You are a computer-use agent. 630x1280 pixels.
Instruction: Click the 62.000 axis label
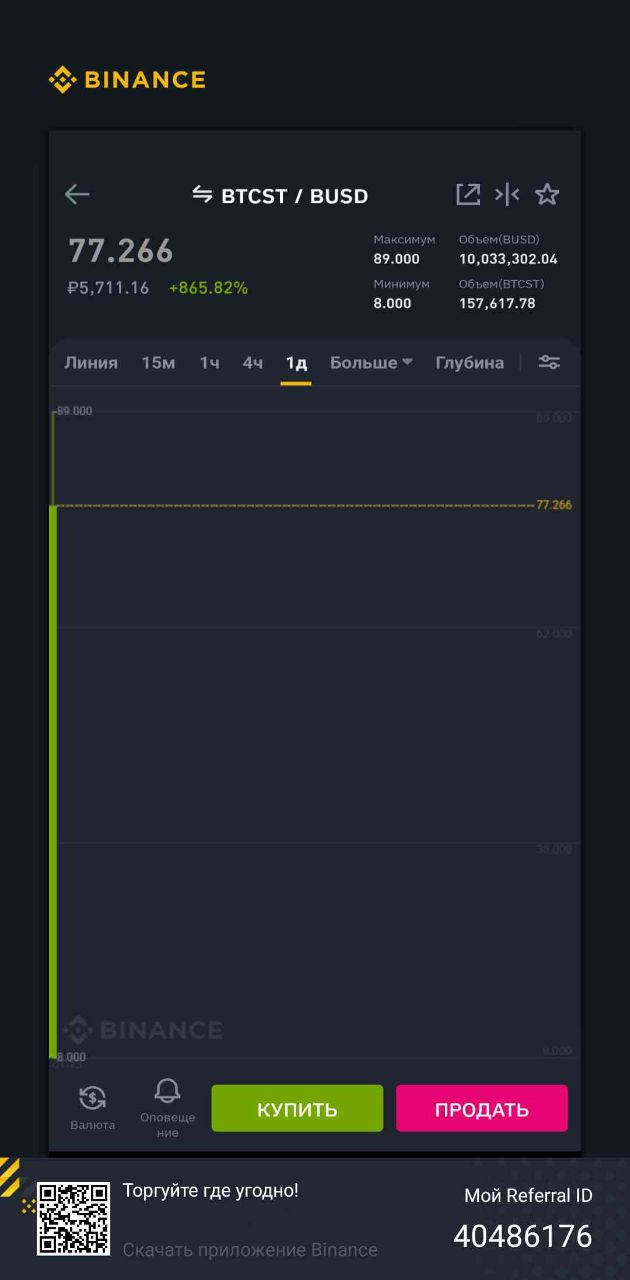pos(555,633)
